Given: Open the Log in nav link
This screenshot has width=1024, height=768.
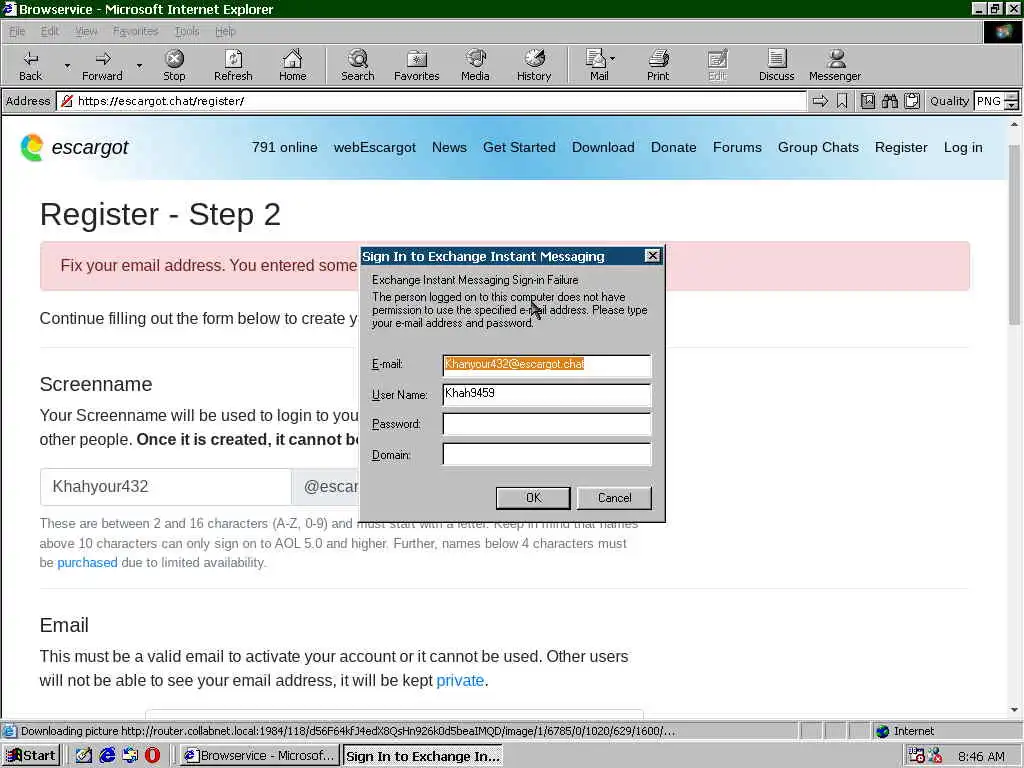Looking at the screenshot, I should point(963,148).
